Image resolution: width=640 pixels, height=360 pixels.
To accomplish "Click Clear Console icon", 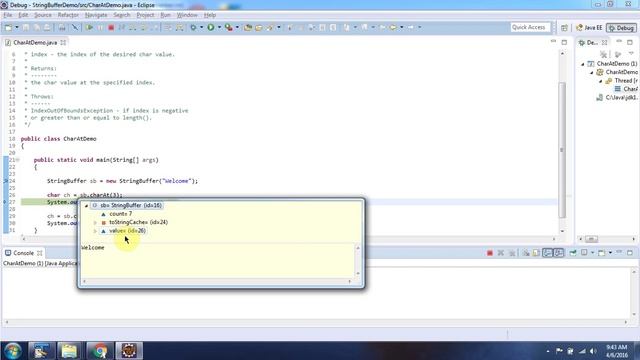I will 526,253.
